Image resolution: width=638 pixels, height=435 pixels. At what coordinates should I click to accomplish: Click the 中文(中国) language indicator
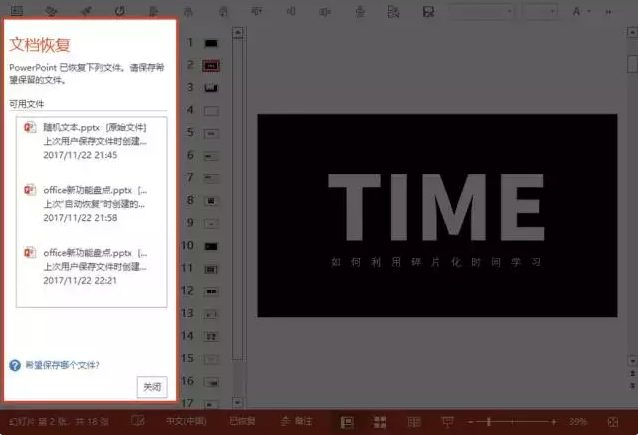[x=185, y=422]
